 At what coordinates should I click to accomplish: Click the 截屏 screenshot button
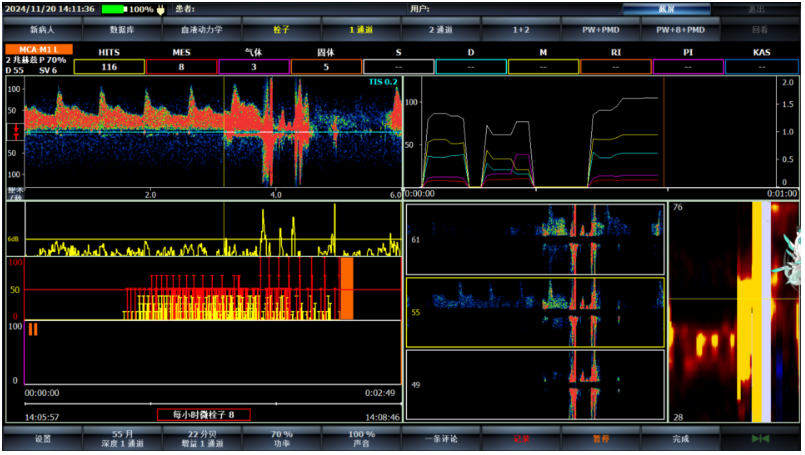(x=666, y=9)
